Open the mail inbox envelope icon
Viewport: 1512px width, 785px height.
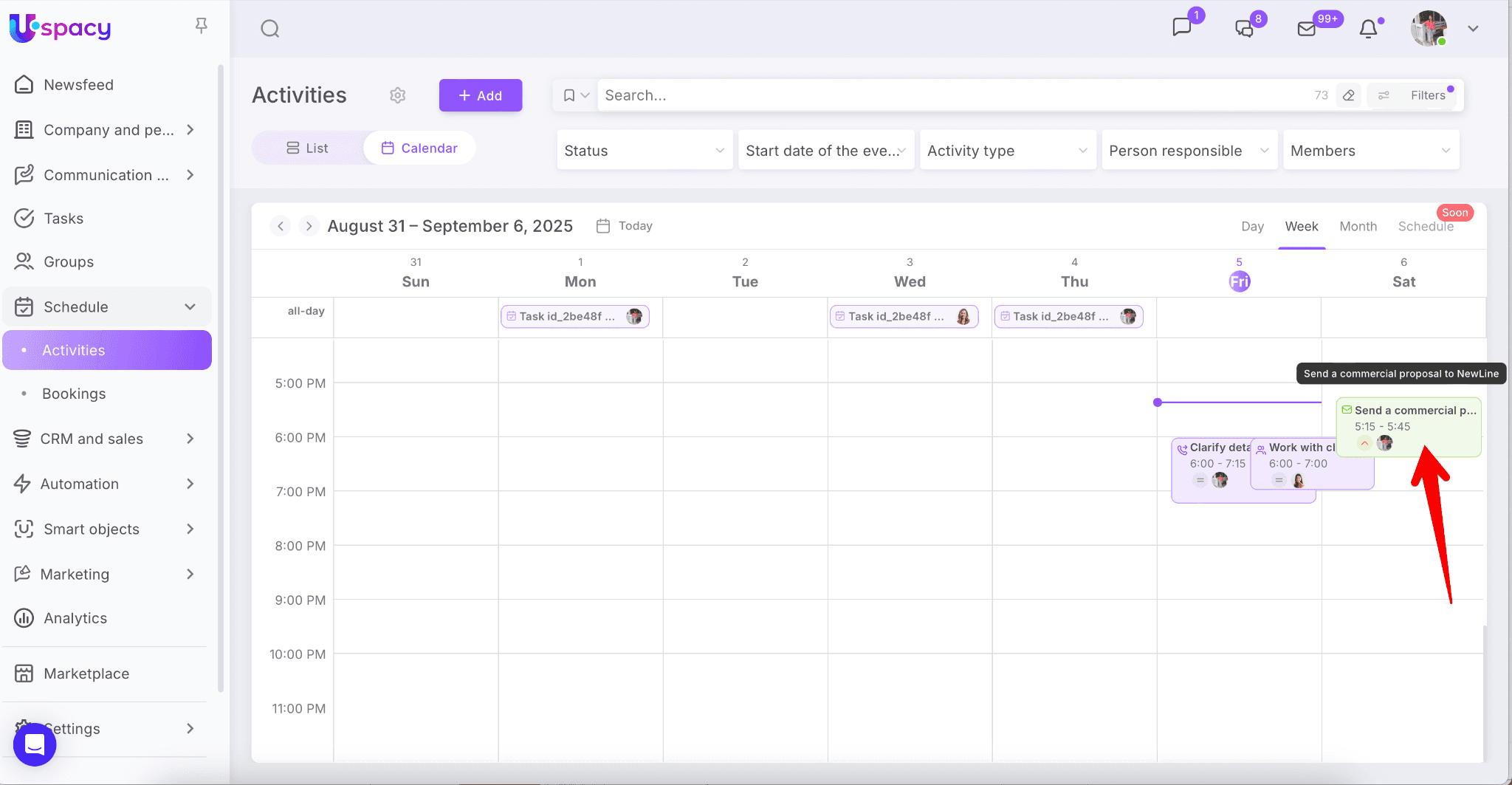coord(1307,29)
